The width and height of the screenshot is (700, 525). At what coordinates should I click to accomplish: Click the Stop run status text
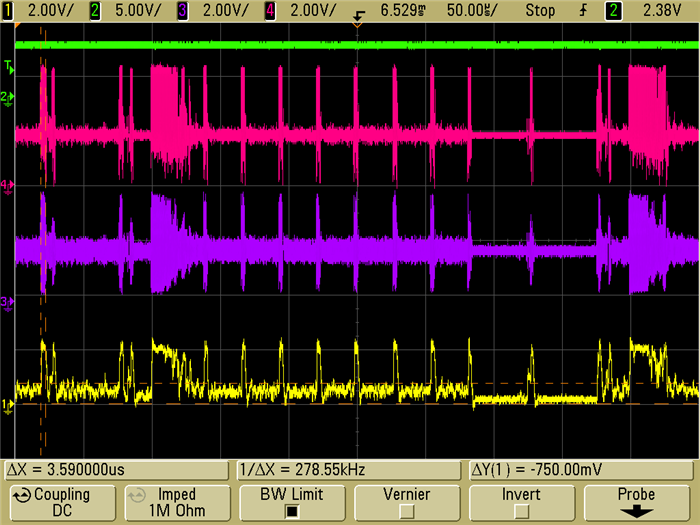[540, 10]
